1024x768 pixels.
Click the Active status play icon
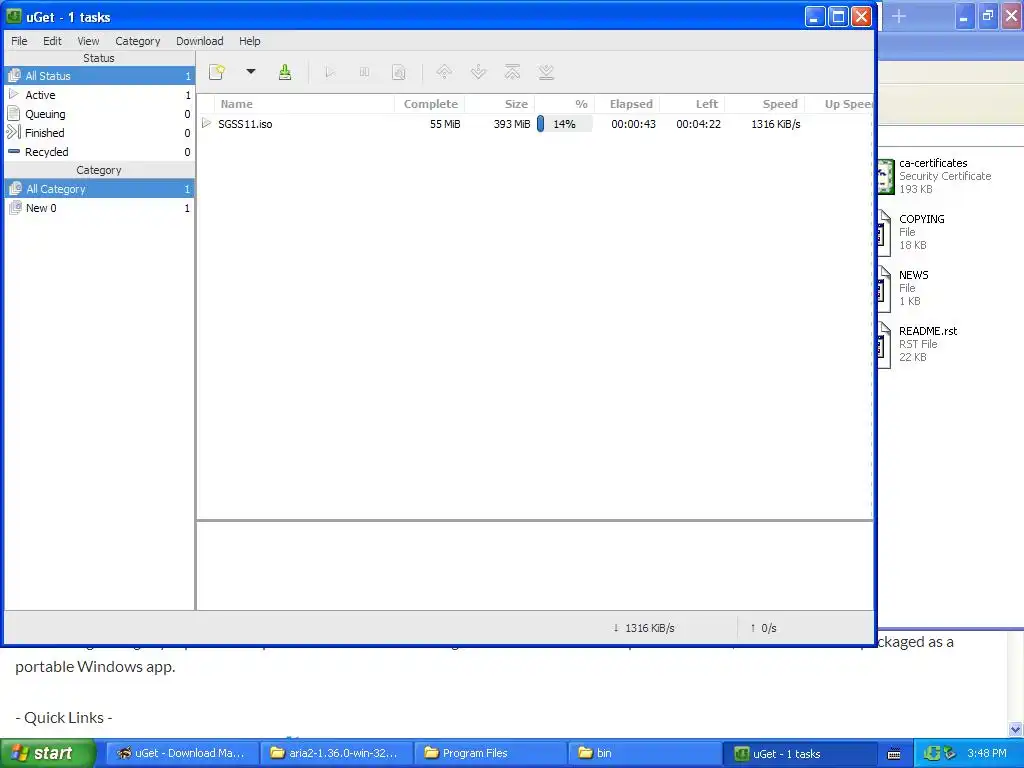tap(14, 94)
